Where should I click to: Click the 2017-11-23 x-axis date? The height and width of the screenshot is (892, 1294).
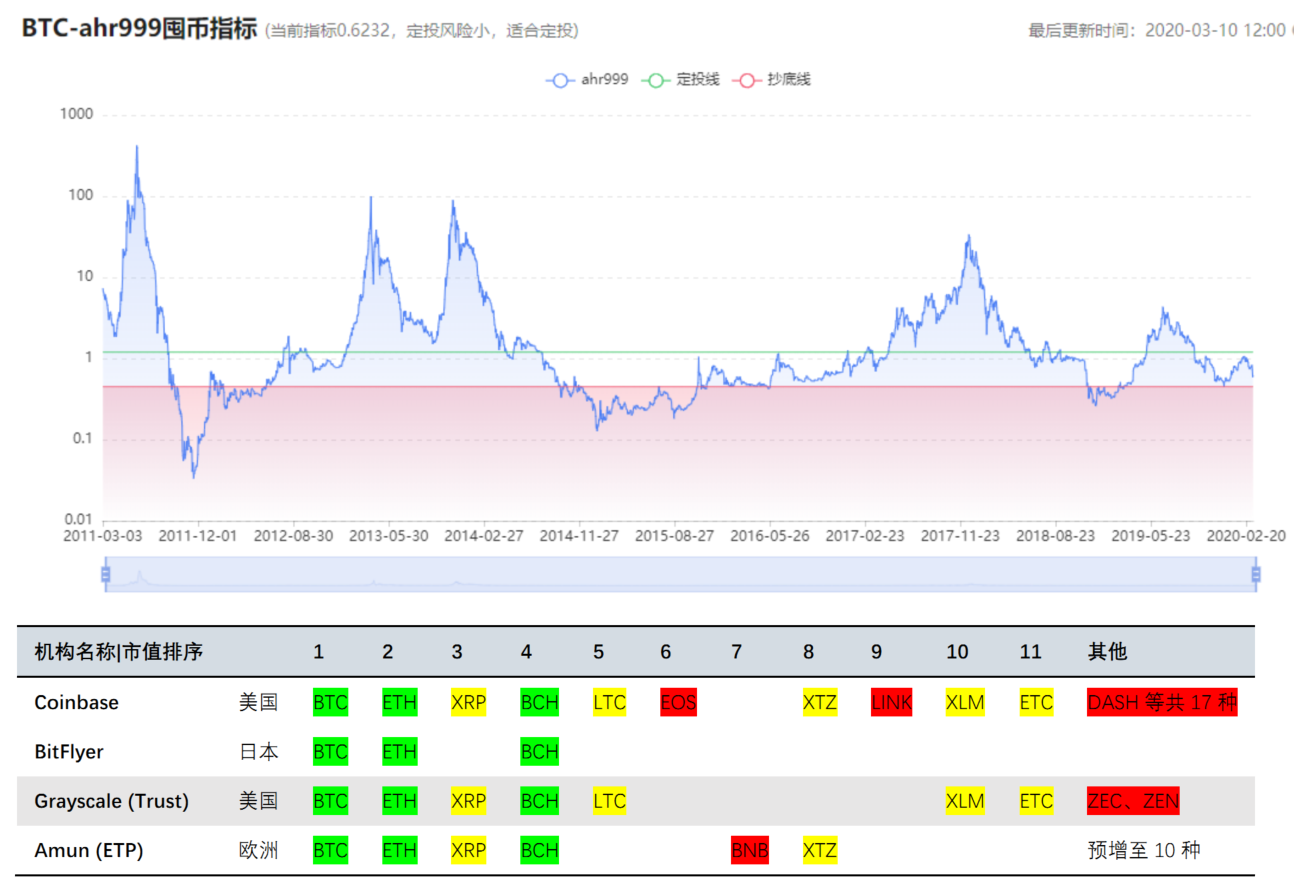pos(961,536)
